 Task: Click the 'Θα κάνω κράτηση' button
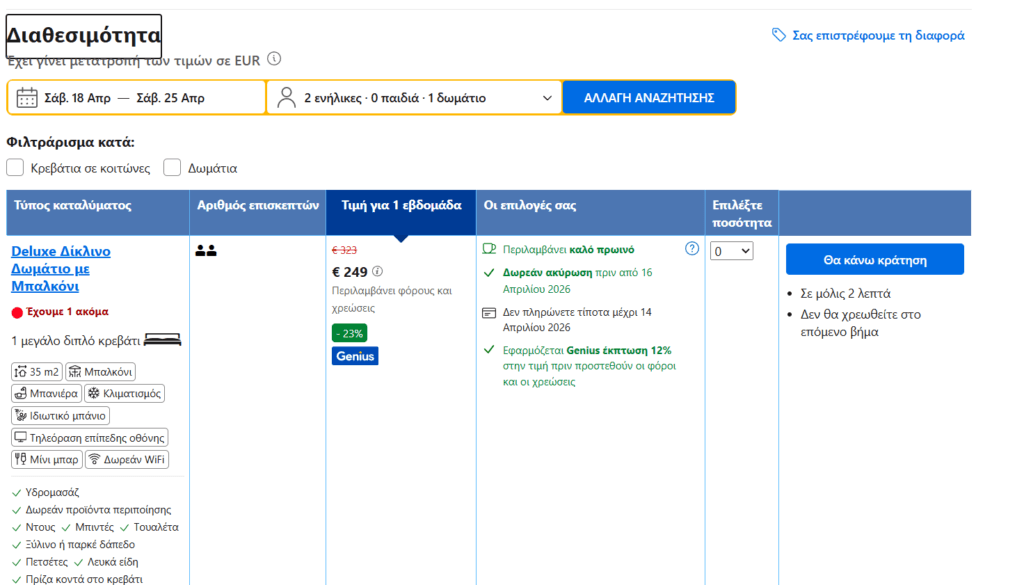click(874, 260)
